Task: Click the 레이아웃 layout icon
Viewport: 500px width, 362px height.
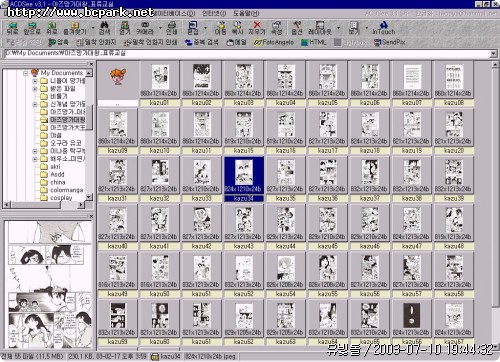Action: click(320, 28)
